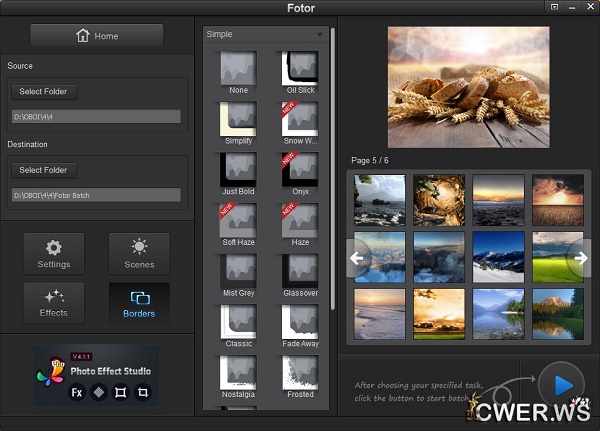
Task: Select the sunset over field thumbnail
Action: (x=558, y=200)
